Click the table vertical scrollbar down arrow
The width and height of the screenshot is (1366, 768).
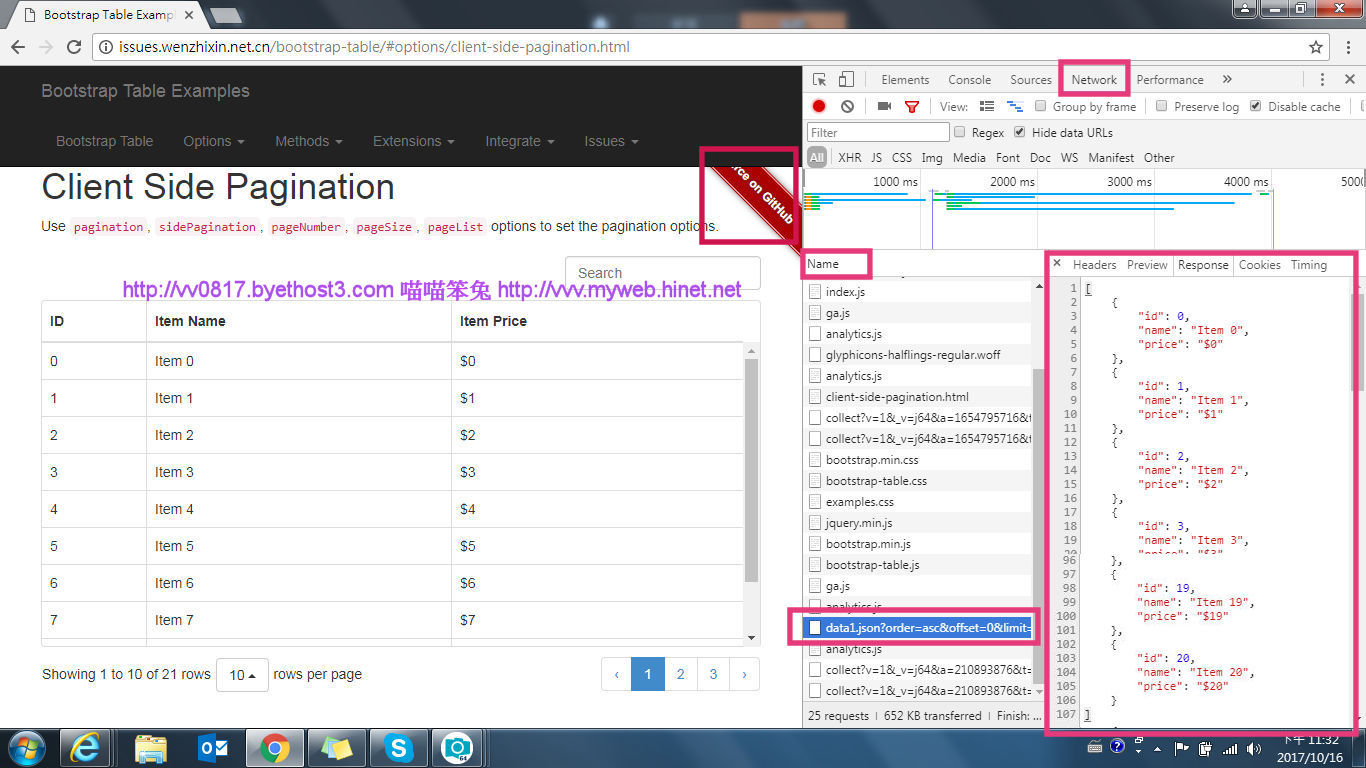752,637
